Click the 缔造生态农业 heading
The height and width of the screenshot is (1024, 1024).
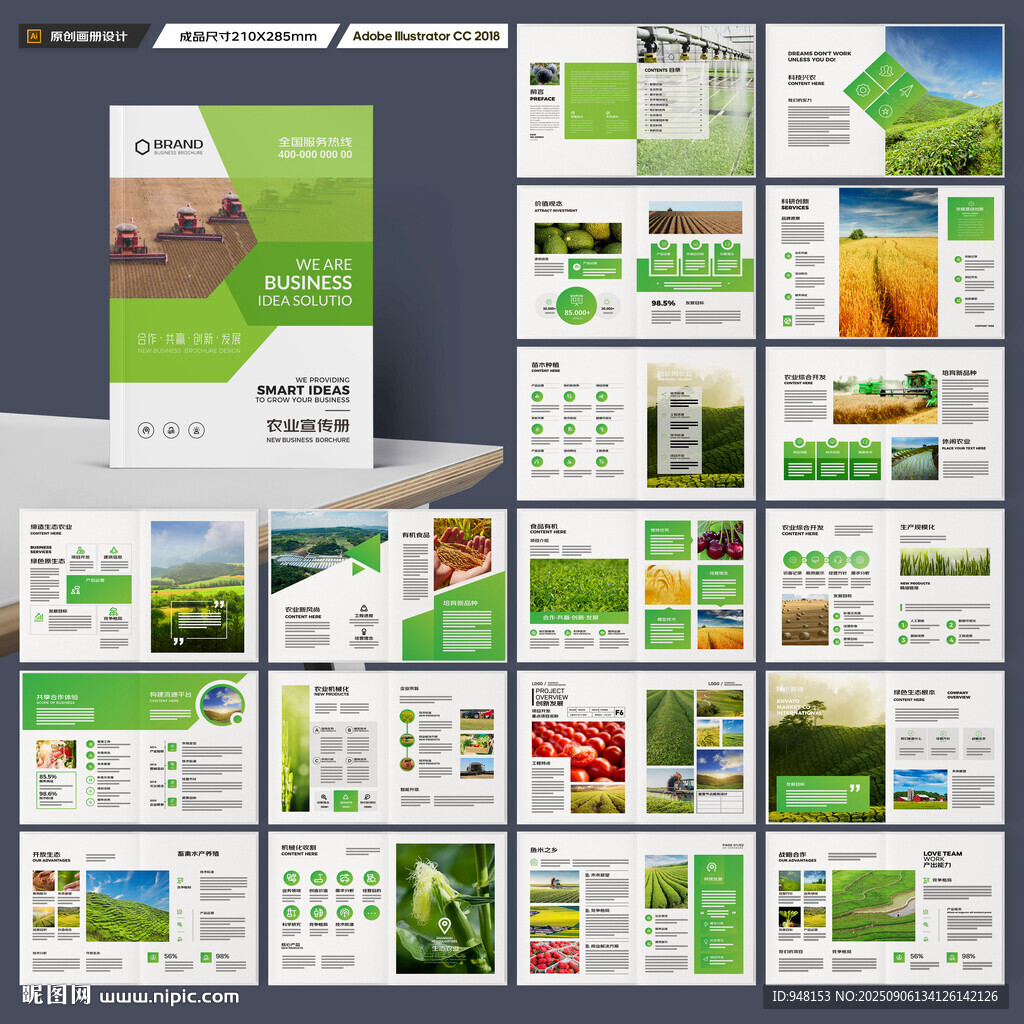(x=51, y=526)
